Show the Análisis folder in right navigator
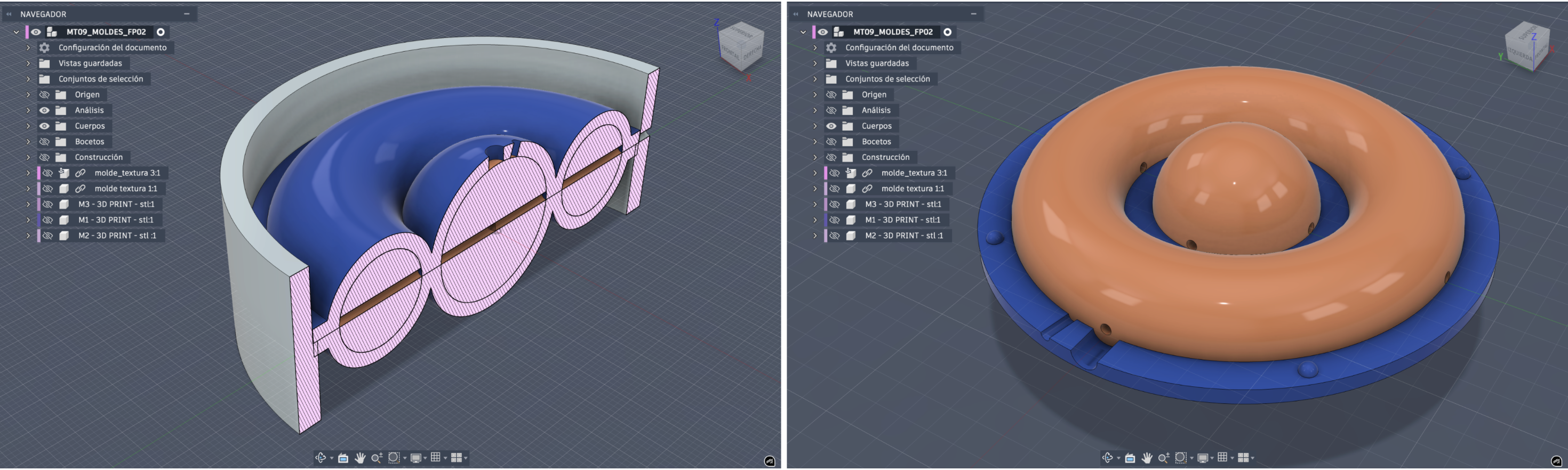 pyautogui.click(x=831, y=111)
